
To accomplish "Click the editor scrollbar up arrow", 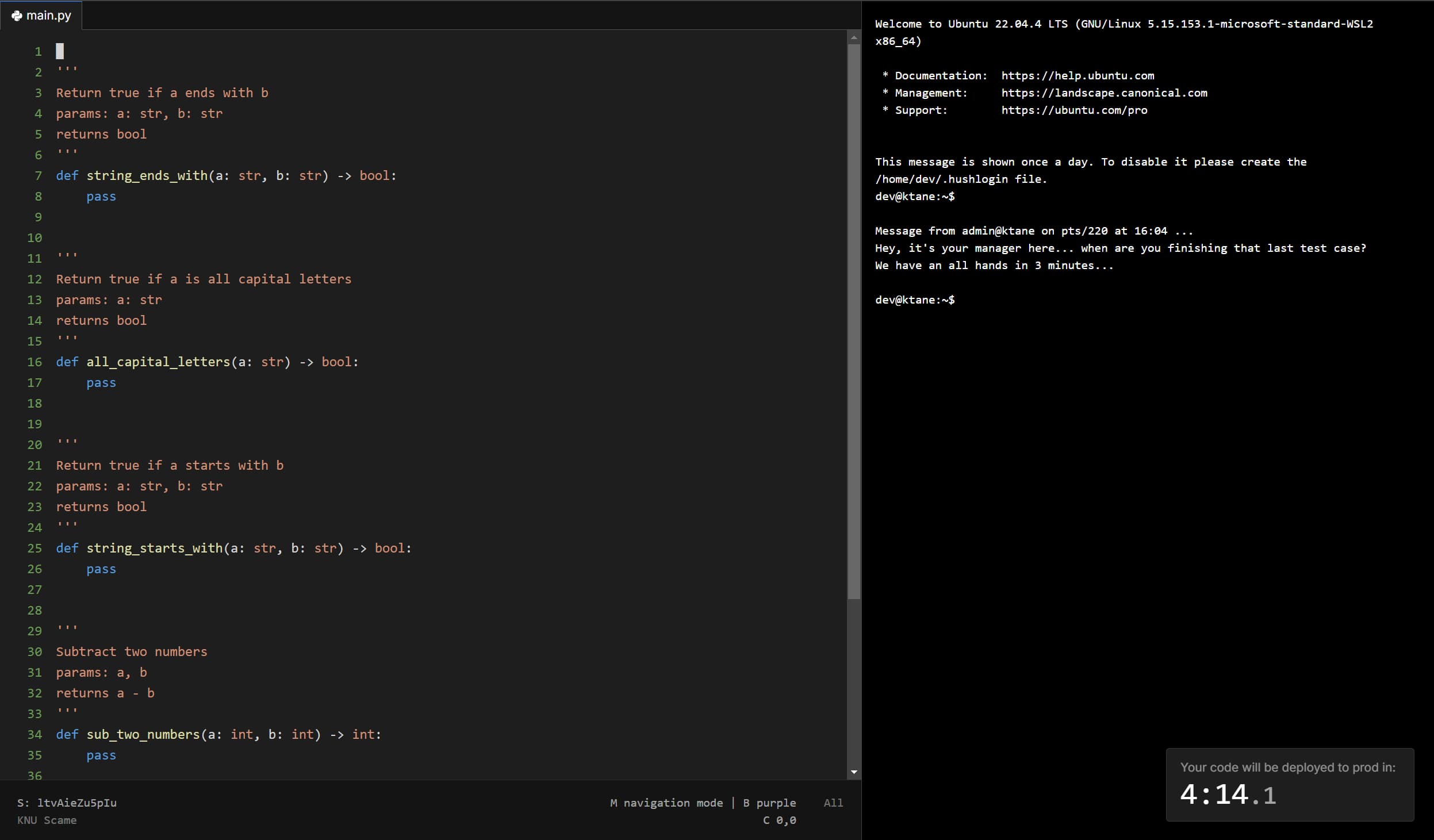I will click(854, 37).
